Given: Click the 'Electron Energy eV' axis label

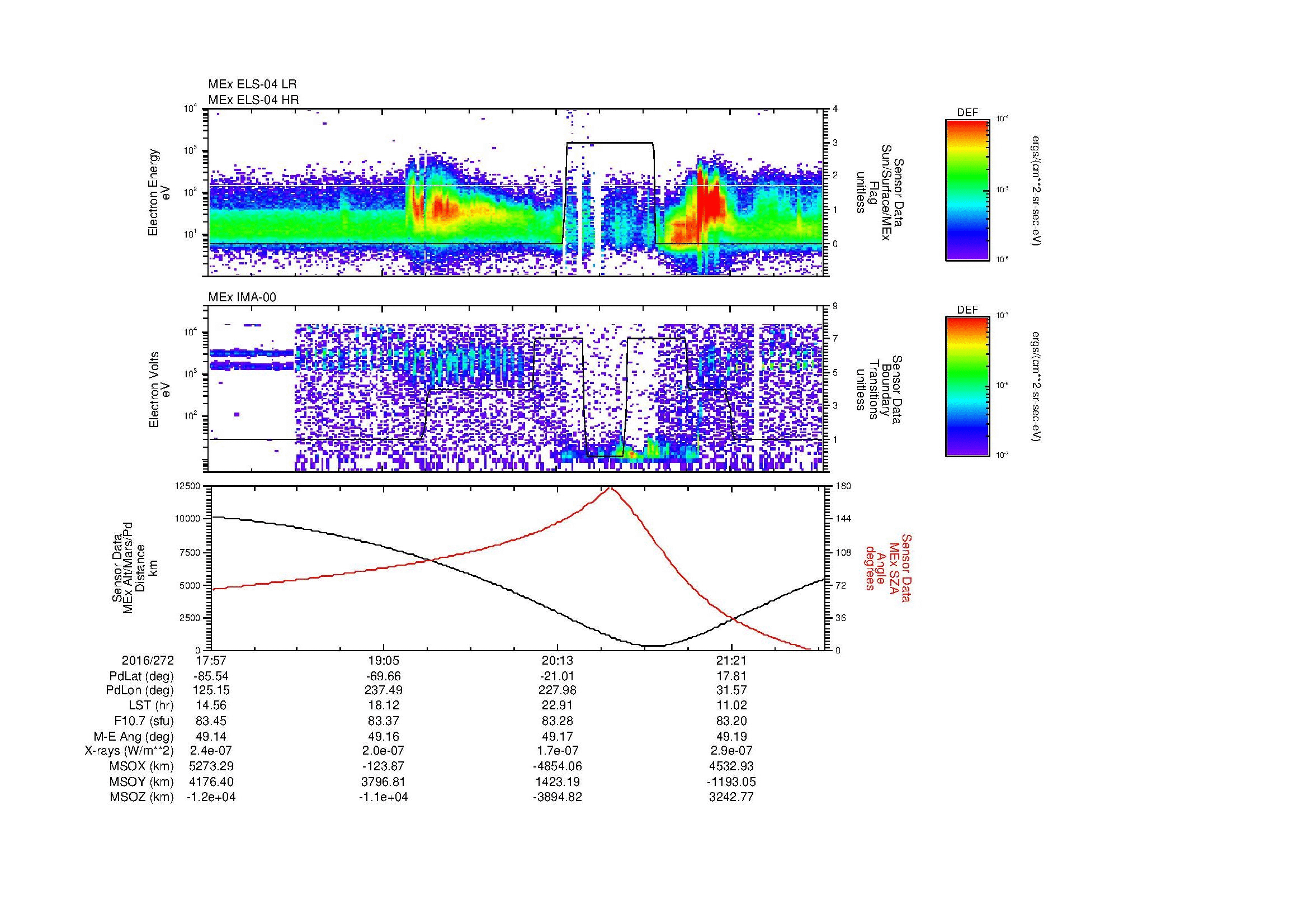Looking at the screenshot, I should 159,192.
